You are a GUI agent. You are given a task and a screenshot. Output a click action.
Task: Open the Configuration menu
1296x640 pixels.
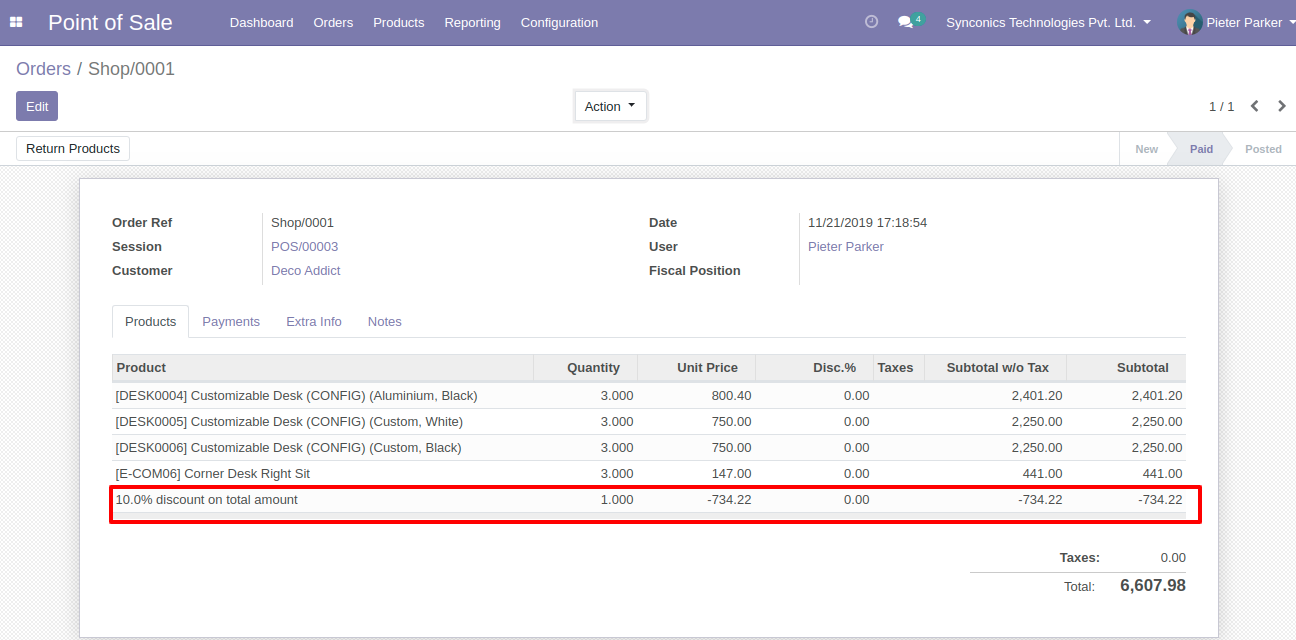tap(559, 22)
